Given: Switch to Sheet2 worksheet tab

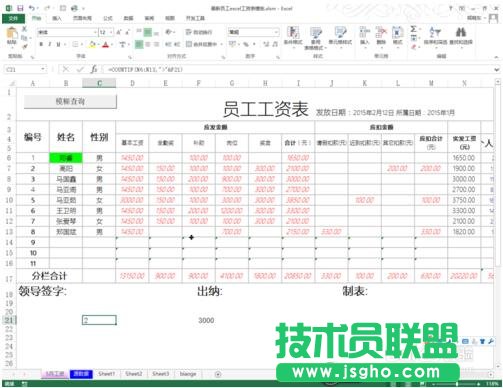Looking at the screenshot, I should (x=134, y=374).
